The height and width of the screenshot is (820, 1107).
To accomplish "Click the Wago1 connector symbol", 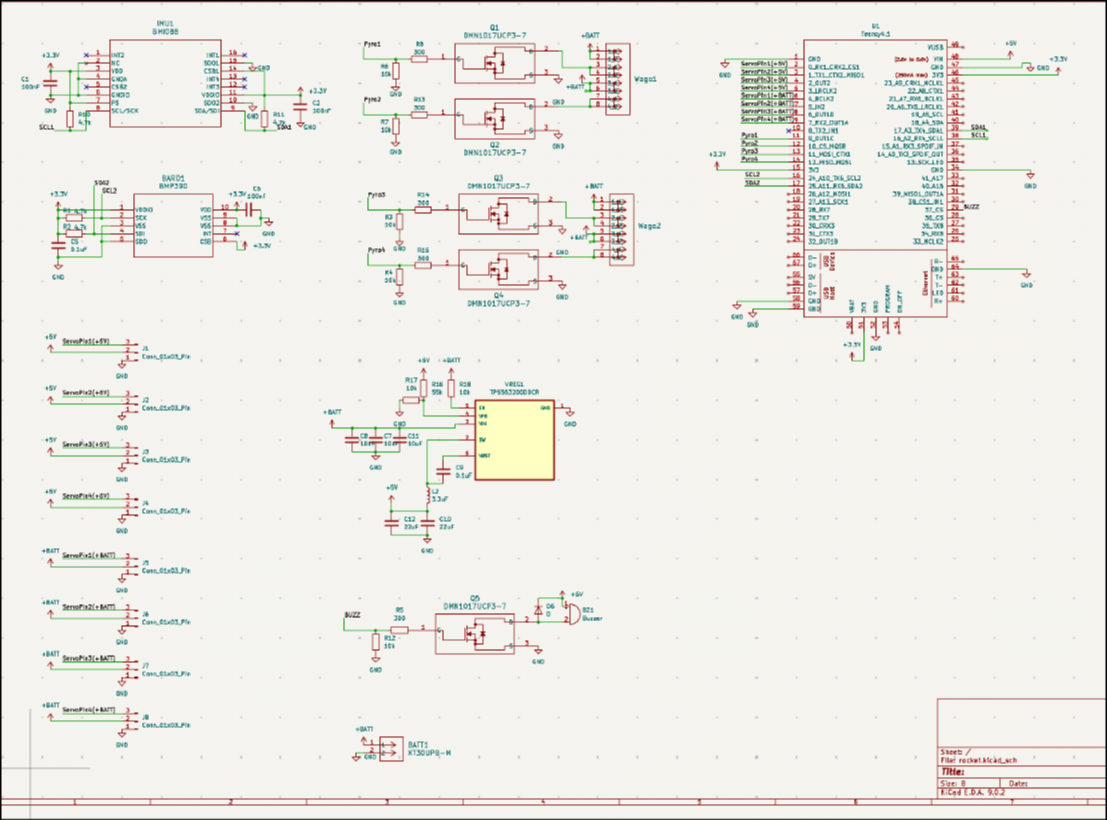I will click(617, 78).
